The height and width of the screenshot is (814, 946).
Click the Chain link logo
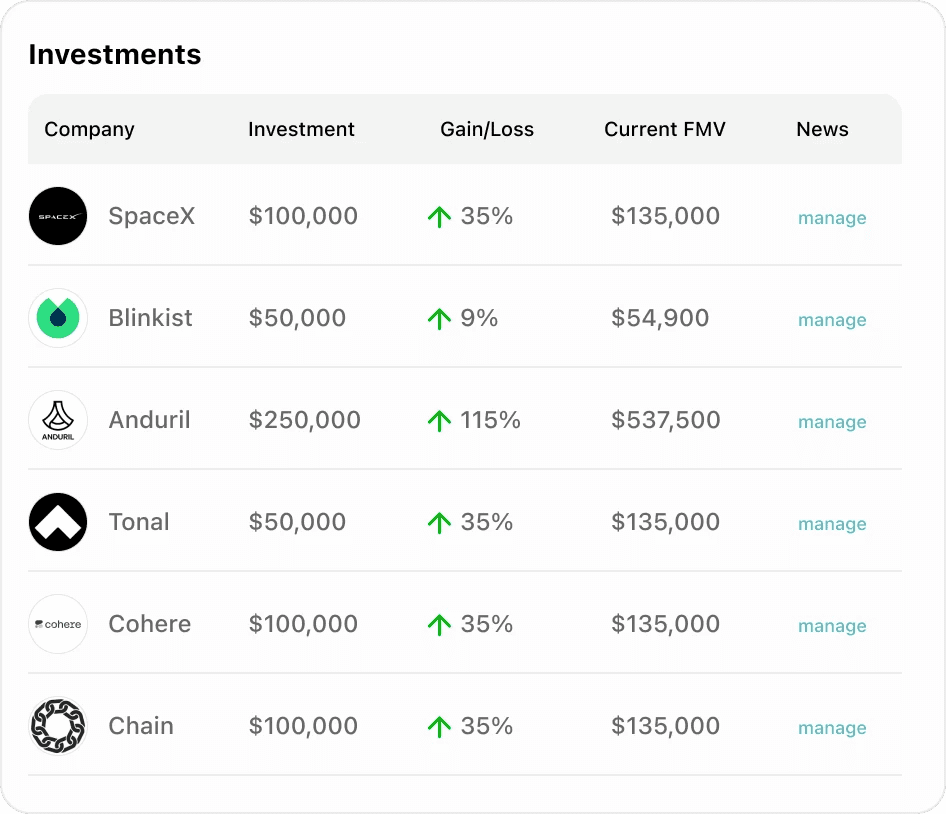pos(58,726)
